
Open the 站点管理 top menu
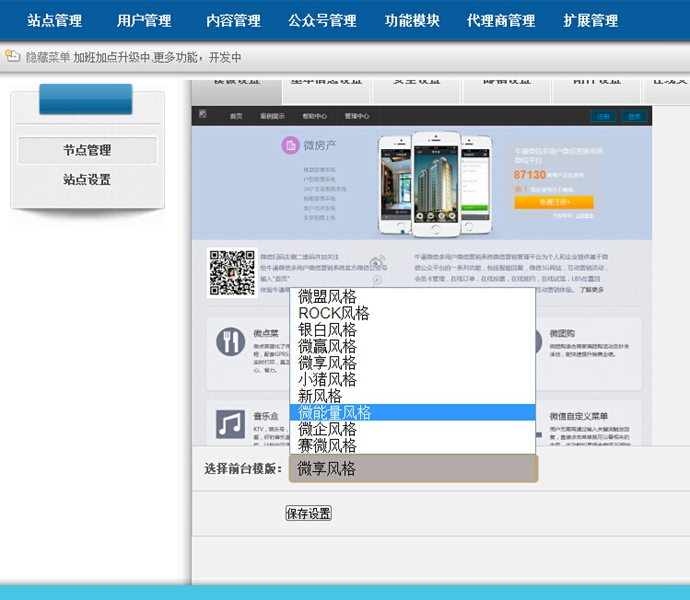pyautogui.click(x=54, y=21)
